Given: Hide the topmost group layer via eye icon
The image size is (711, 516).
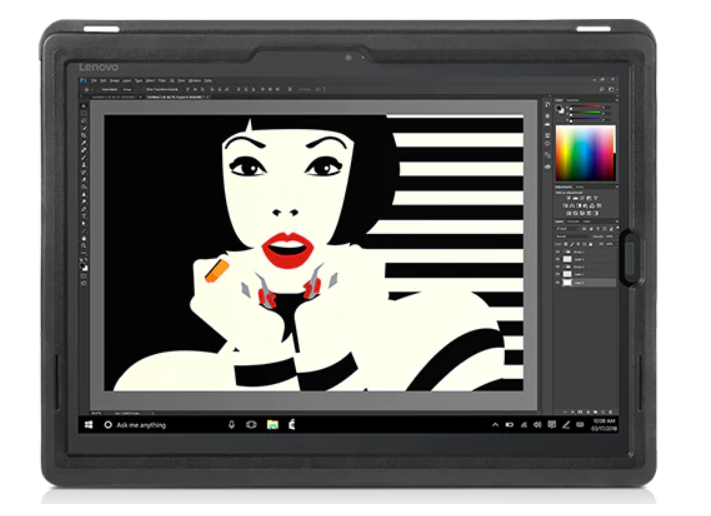Looking at the screenshot, I should pos(558,252).
